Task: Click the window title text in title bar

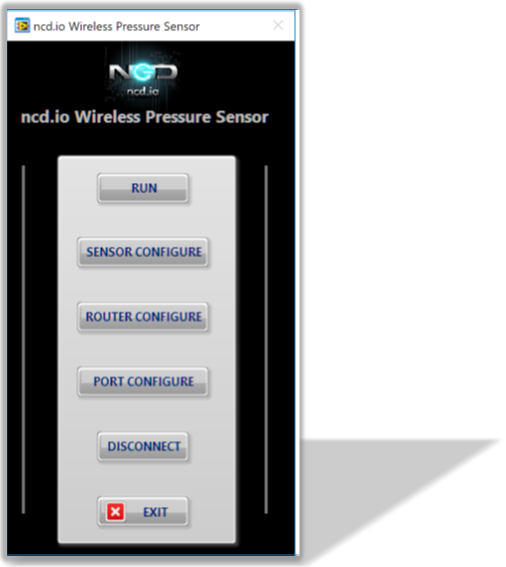Action: 116,26
